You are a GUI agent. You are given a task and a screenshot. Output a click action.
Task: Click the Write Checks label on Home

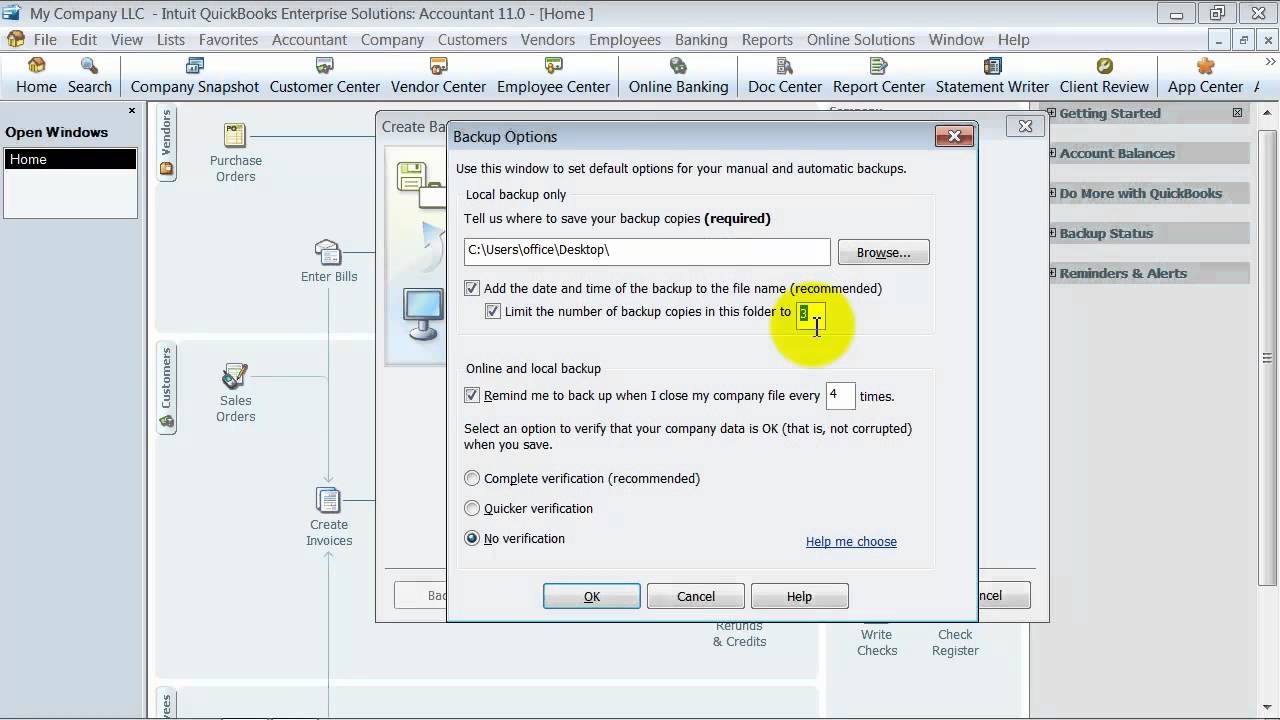tap(877, 642)
